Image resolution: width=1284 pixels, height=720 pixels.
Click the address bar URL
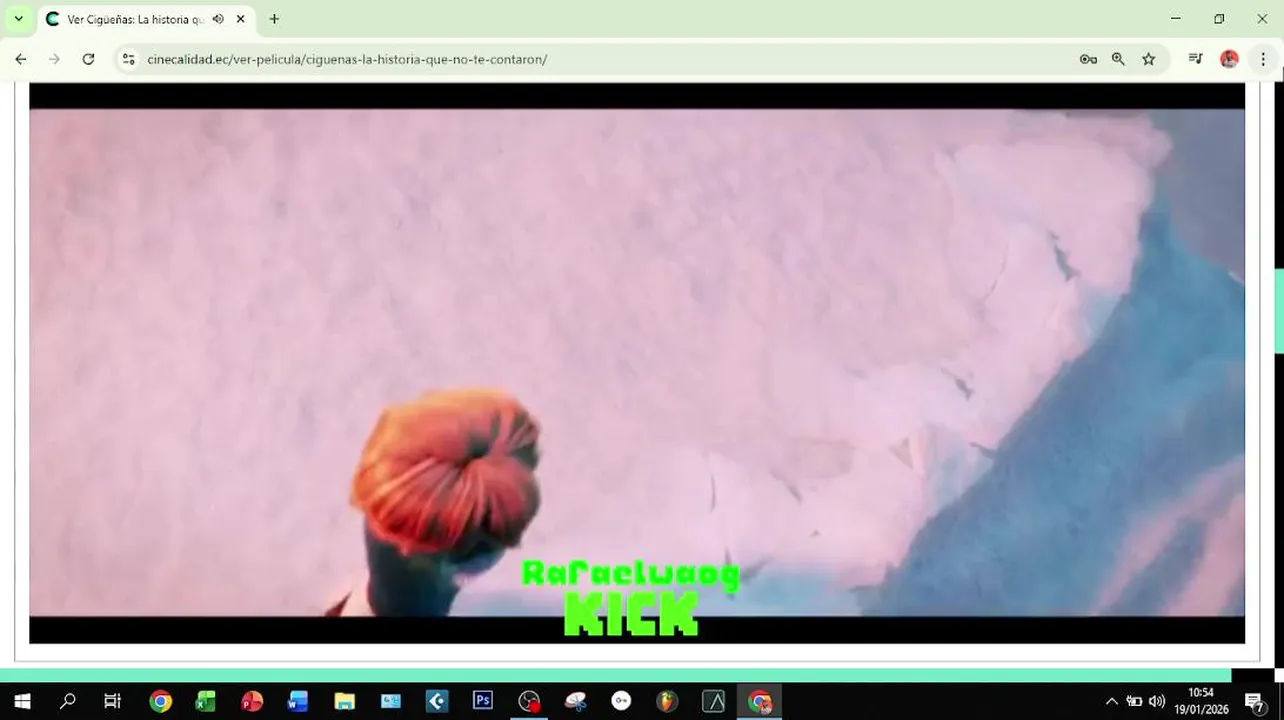[x=347, y=59]
